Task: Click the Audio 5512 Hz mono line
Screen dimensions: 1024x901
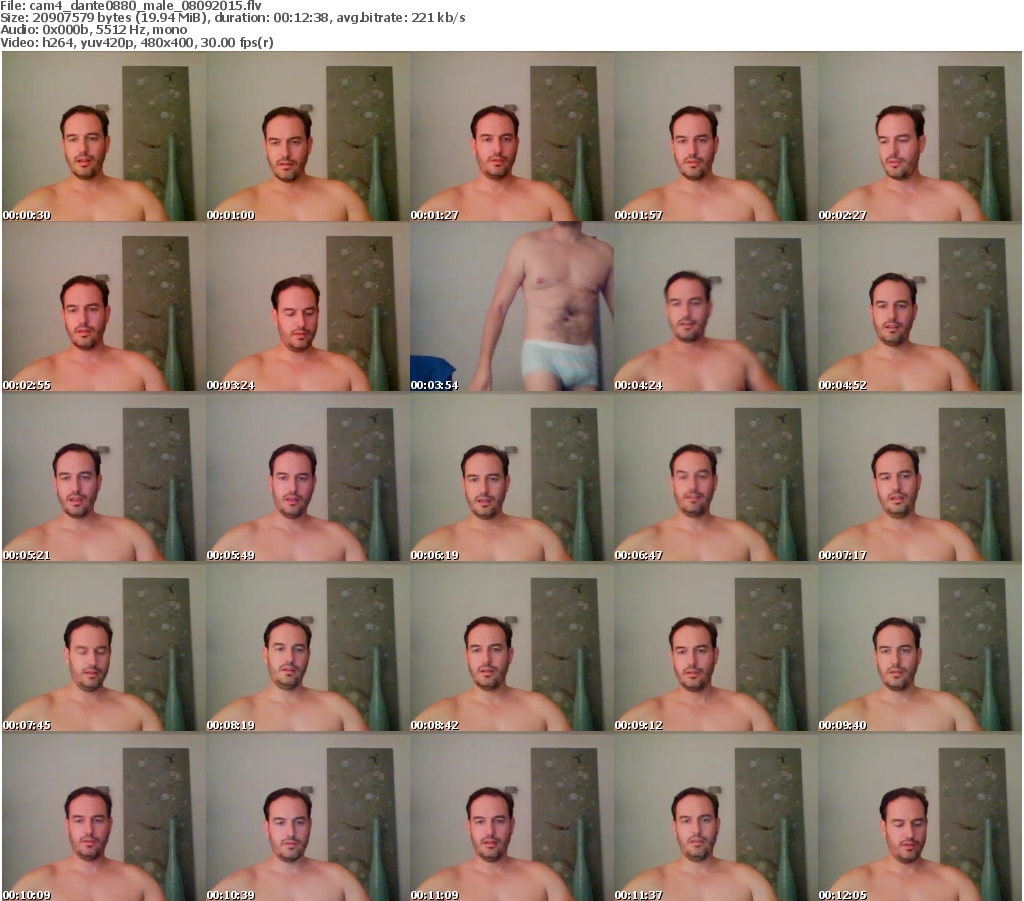Action: coord(93,30)
